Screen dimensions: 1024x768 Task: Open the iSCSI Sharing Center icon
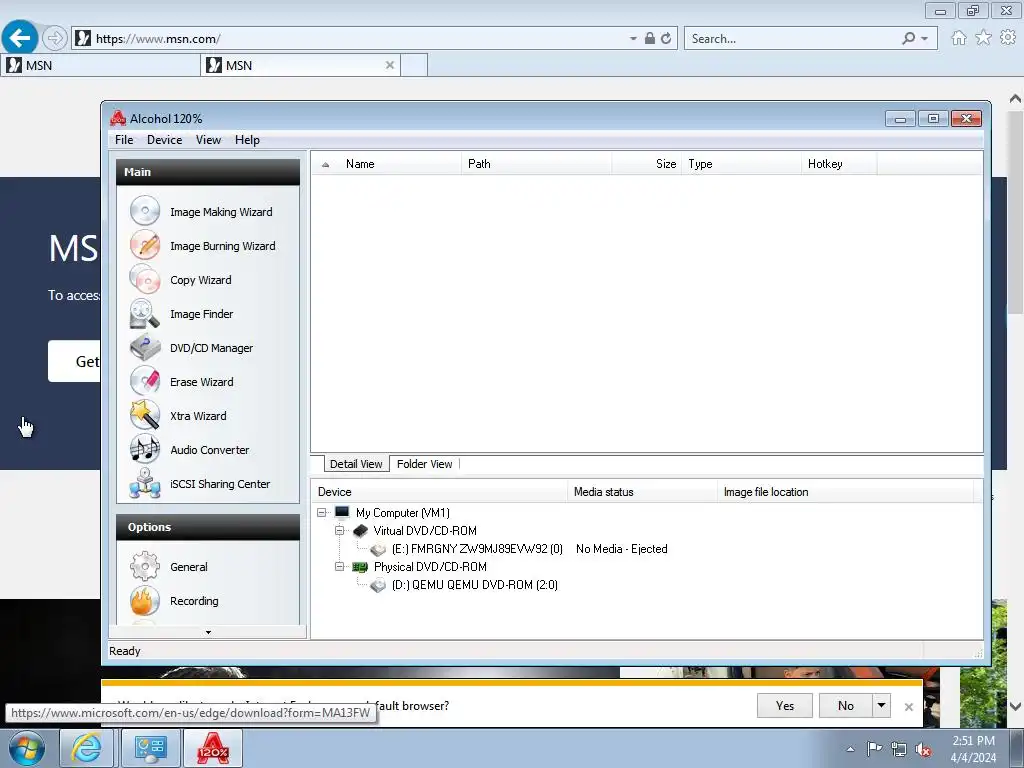(x=145, y=483)
